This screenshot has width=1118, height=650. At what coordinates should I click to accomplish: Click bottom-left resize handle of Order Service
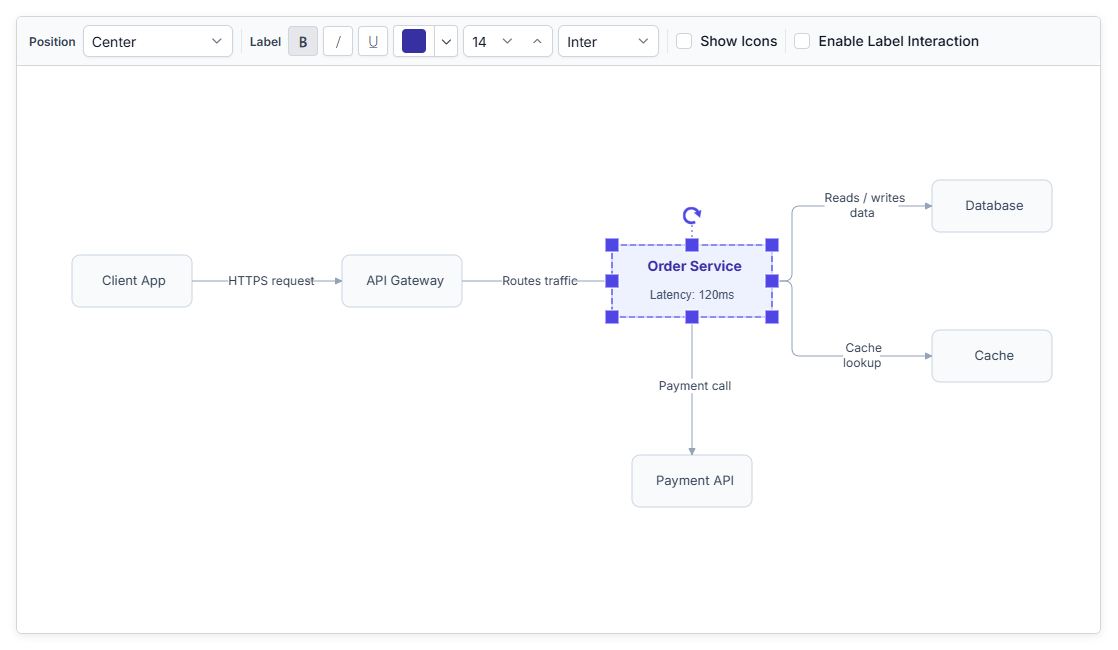(612, 317)
